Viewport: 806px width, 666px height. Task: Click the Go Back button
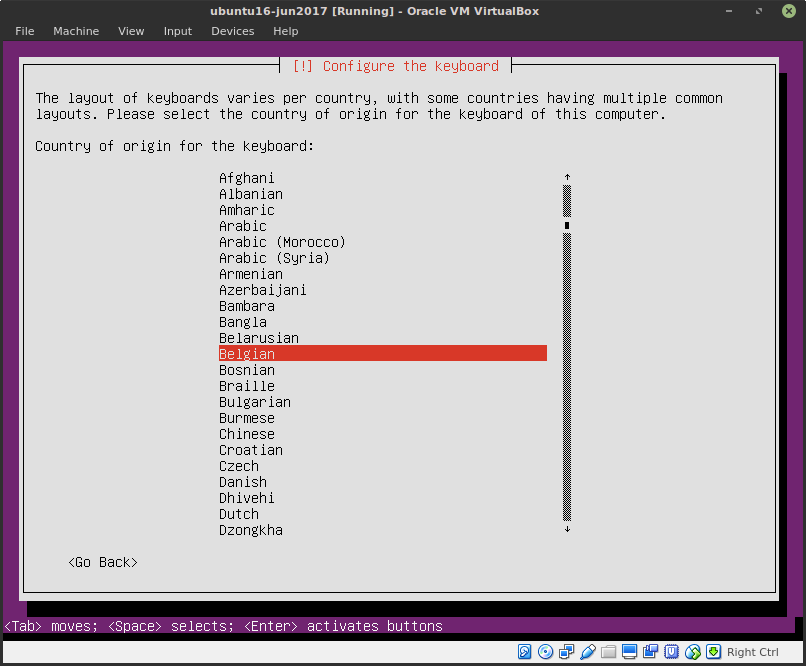click(102, 562)
